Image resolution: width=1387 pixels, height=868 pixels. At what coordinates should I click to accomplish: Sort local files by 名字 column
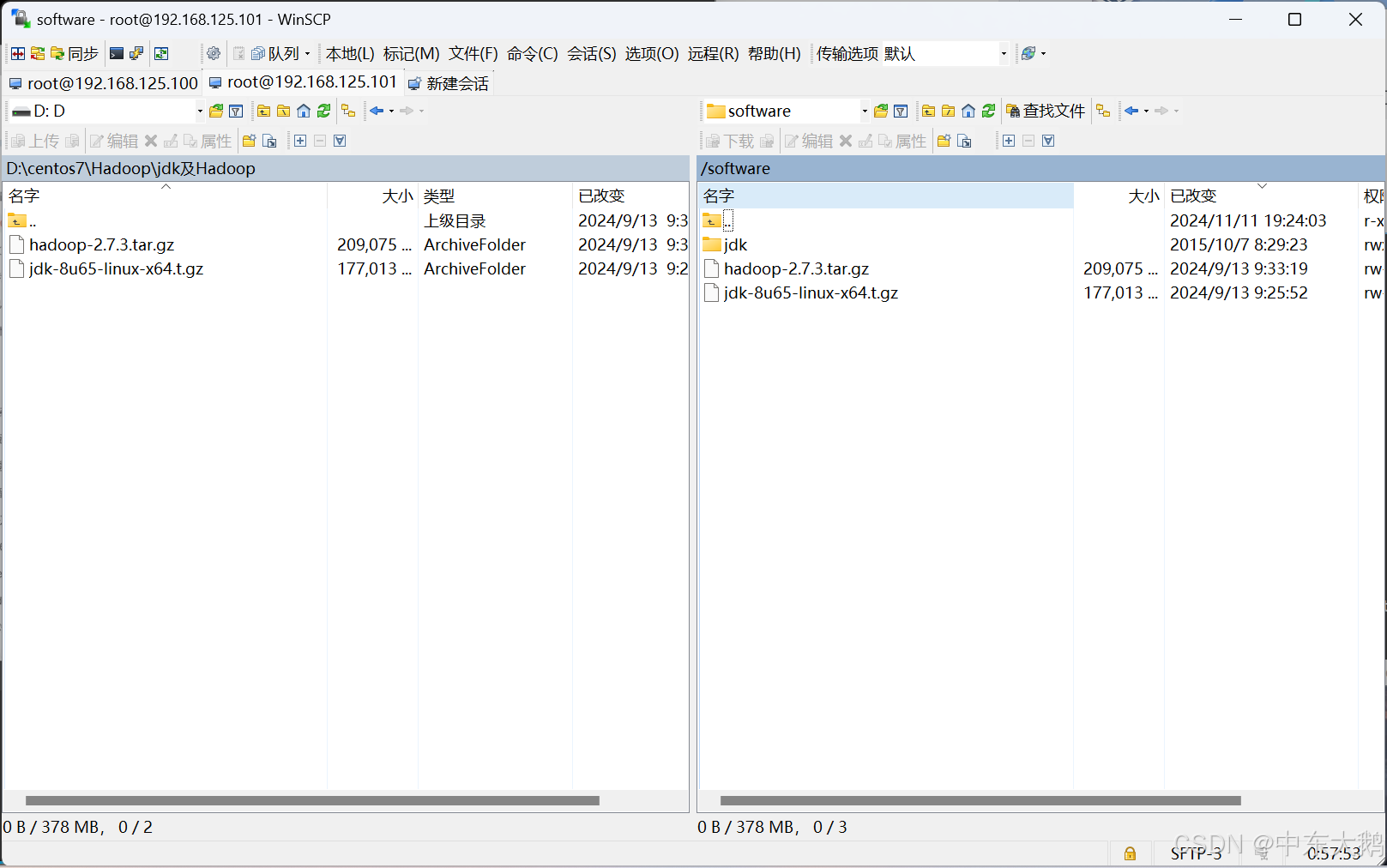click(166, 196)
